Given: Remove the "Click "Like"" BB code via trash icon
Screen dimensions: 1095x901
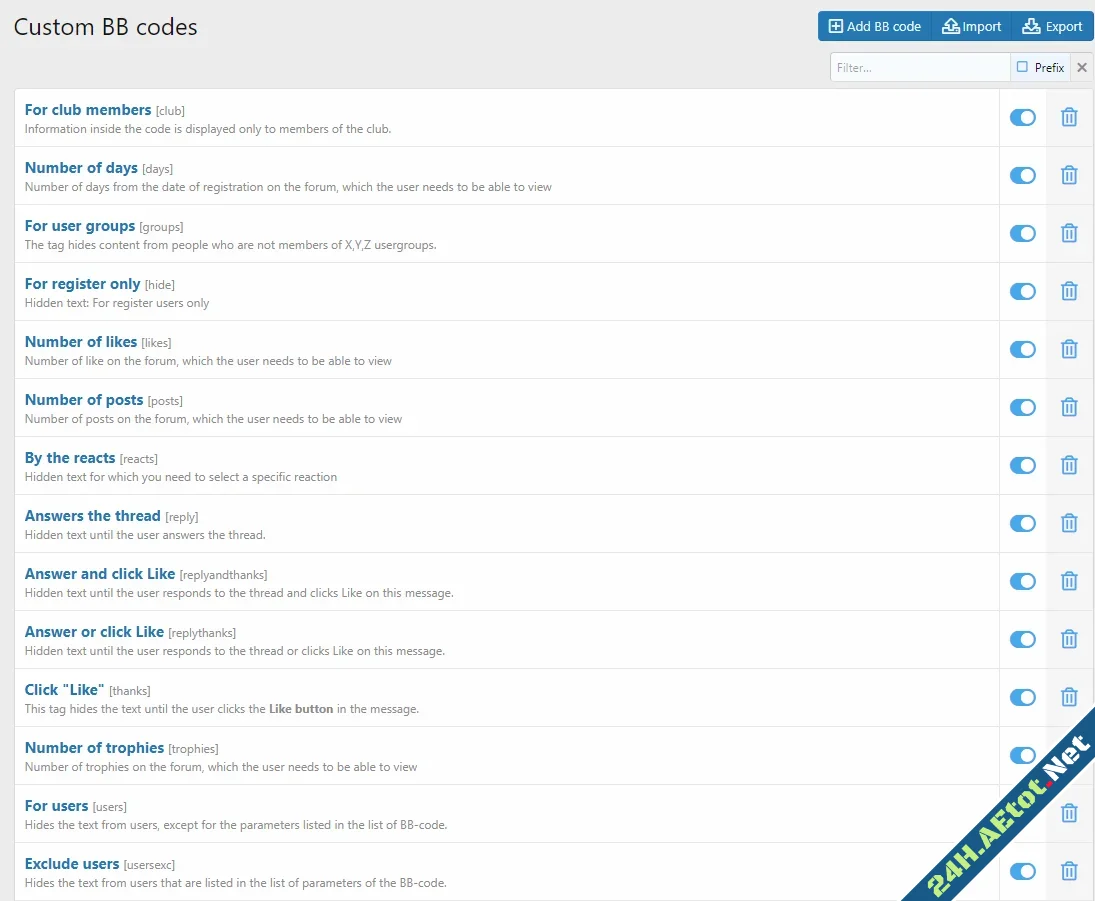Looking at the screenshot, I should coord(1069,697).
